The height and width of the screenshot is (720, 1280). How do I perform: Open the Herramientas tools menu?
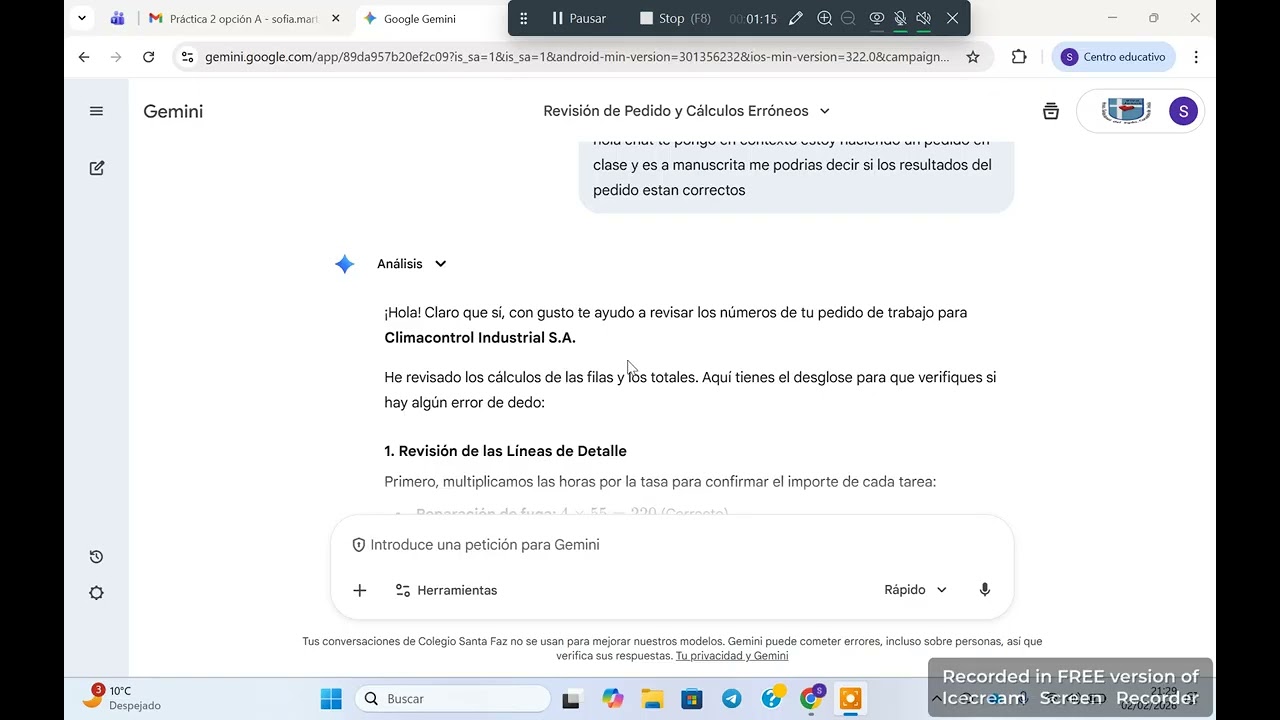[446, 590]
